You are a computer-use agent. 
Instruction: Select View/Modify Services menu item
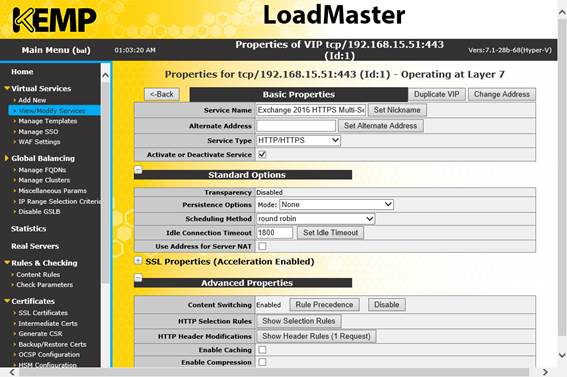(x=52, y=111)
